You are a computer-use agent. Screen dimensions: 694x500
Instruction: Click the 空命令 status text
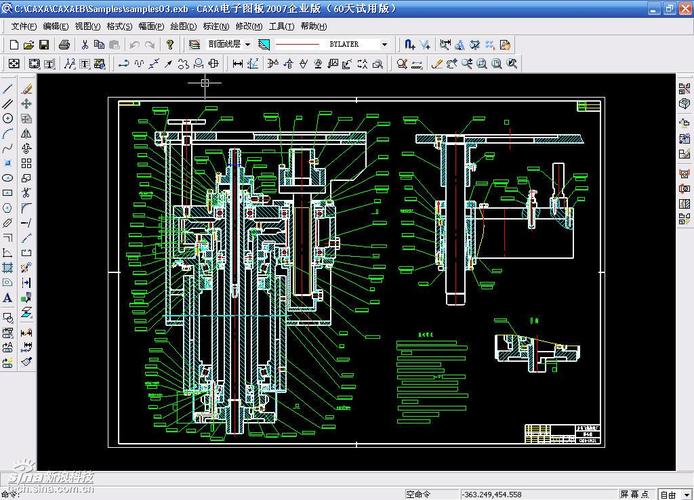[418, 494]
